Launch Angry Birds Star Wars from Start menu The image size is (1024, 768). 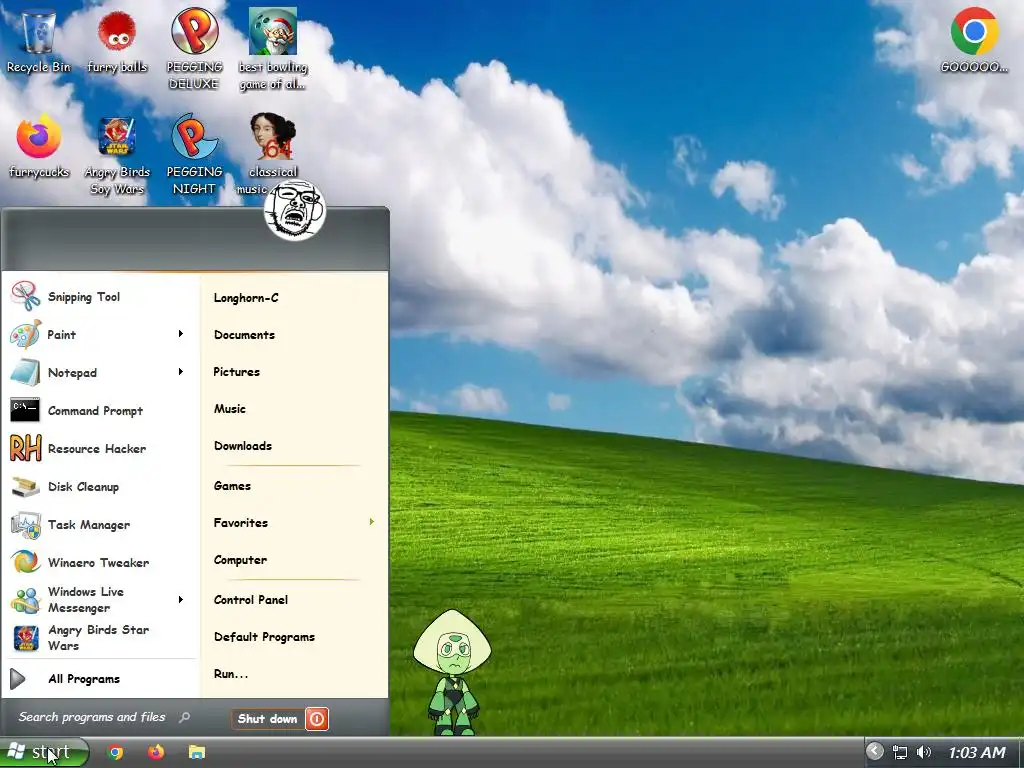click(101, 637)
